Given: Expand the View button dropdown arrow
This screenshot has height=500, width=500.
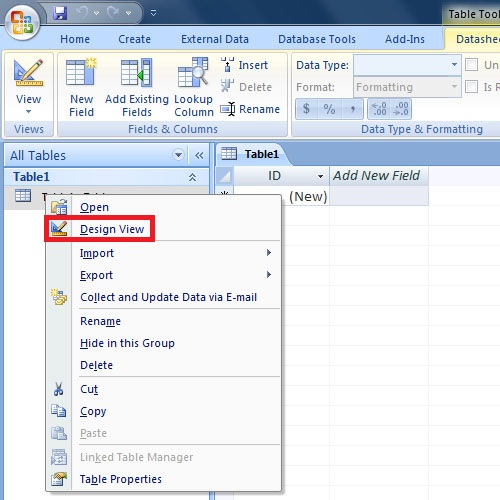Looking at the screenshot, I should (x=28, y=112).
